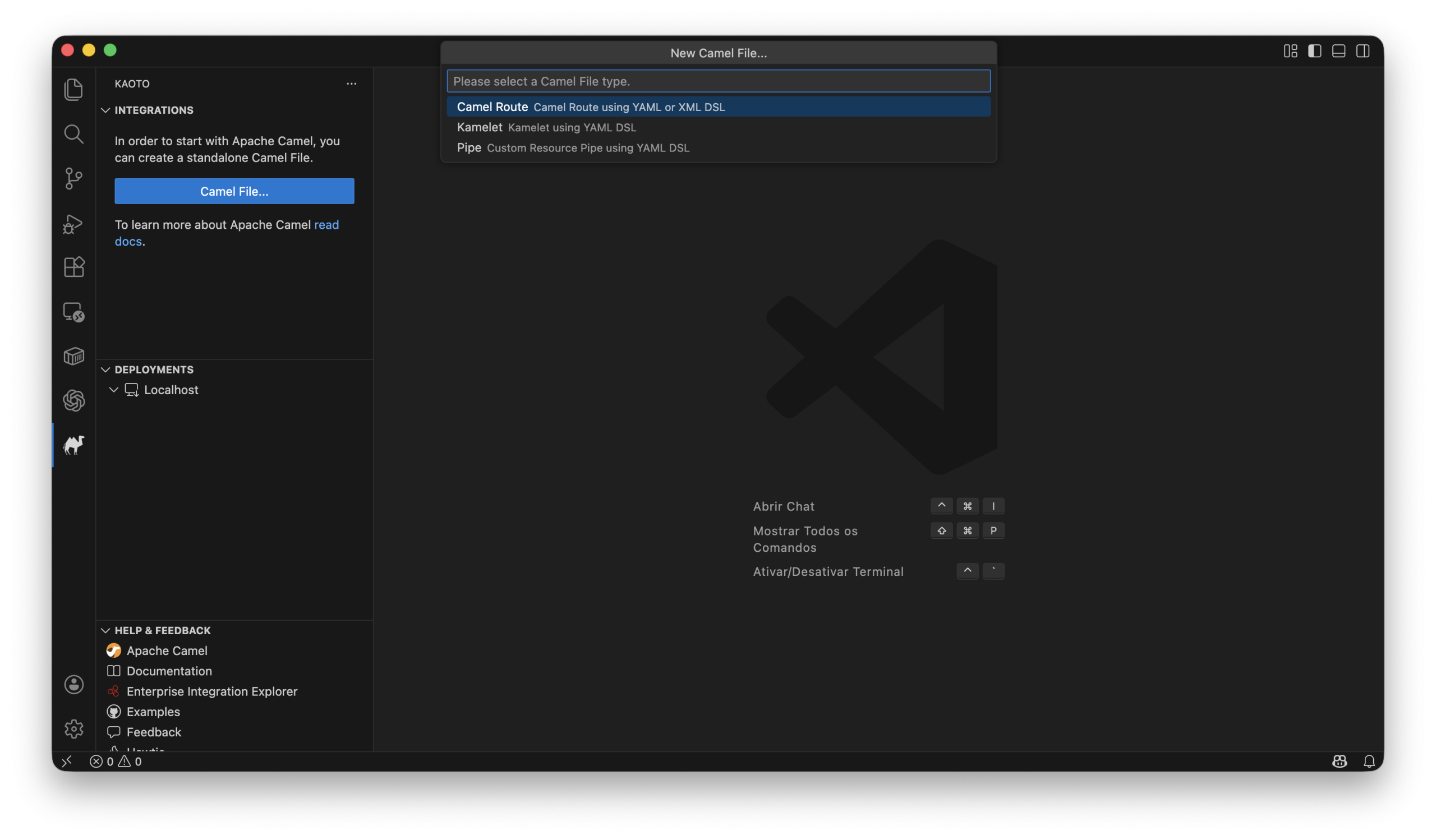Screen dimensions: 1436x840
Task: Choose Pipe option in the quick pick
Action: tap(469, 147)
